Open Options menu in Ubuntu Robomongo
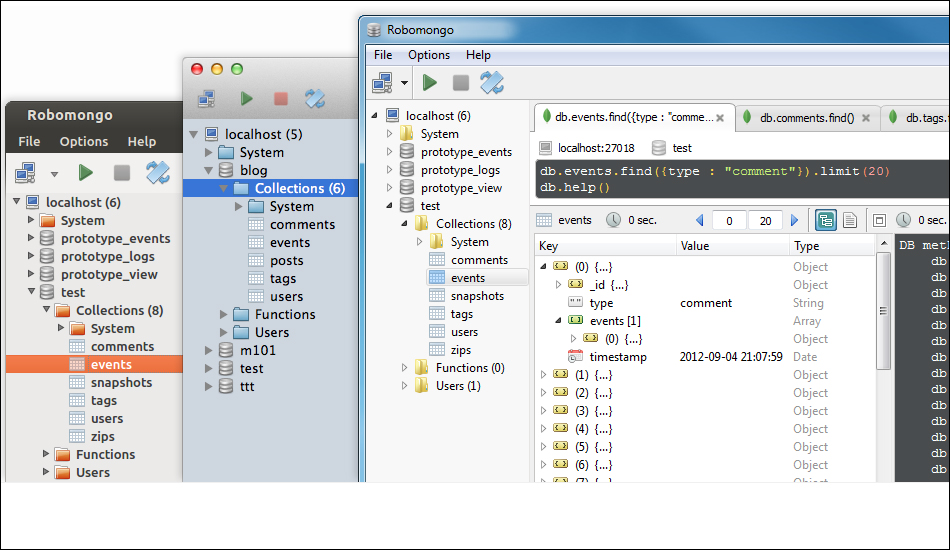Screen dimensions: 950x550 click(x=84, y=142)
